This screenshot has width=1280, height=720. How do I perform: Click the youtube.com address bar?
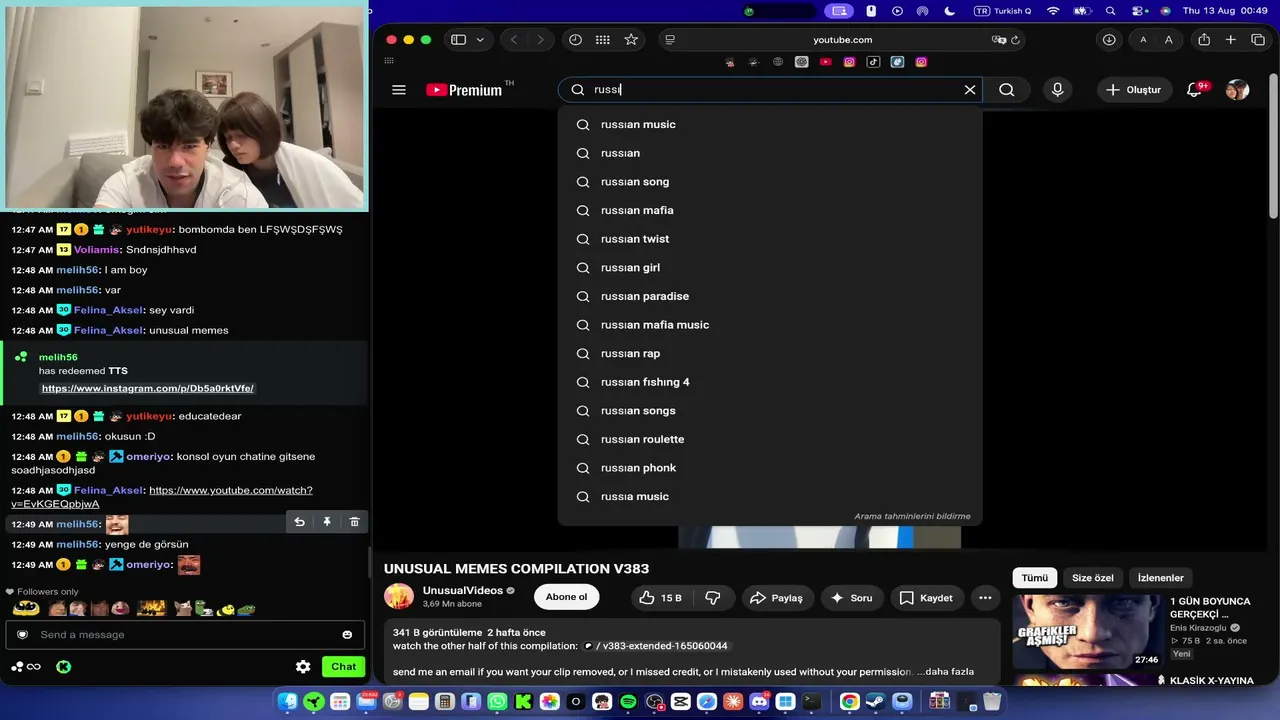tap(842, 40)
